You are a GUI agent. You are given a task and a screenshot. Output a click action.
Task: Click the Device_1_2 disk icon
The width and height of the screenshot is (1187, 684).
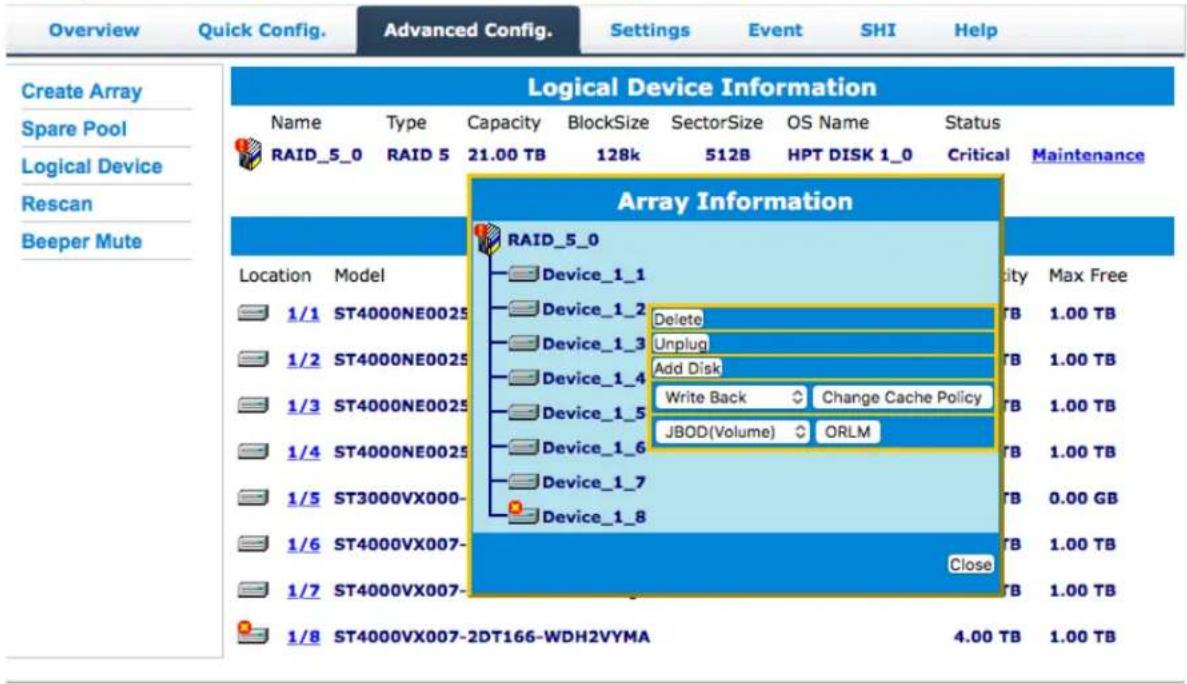coord(523,309)
